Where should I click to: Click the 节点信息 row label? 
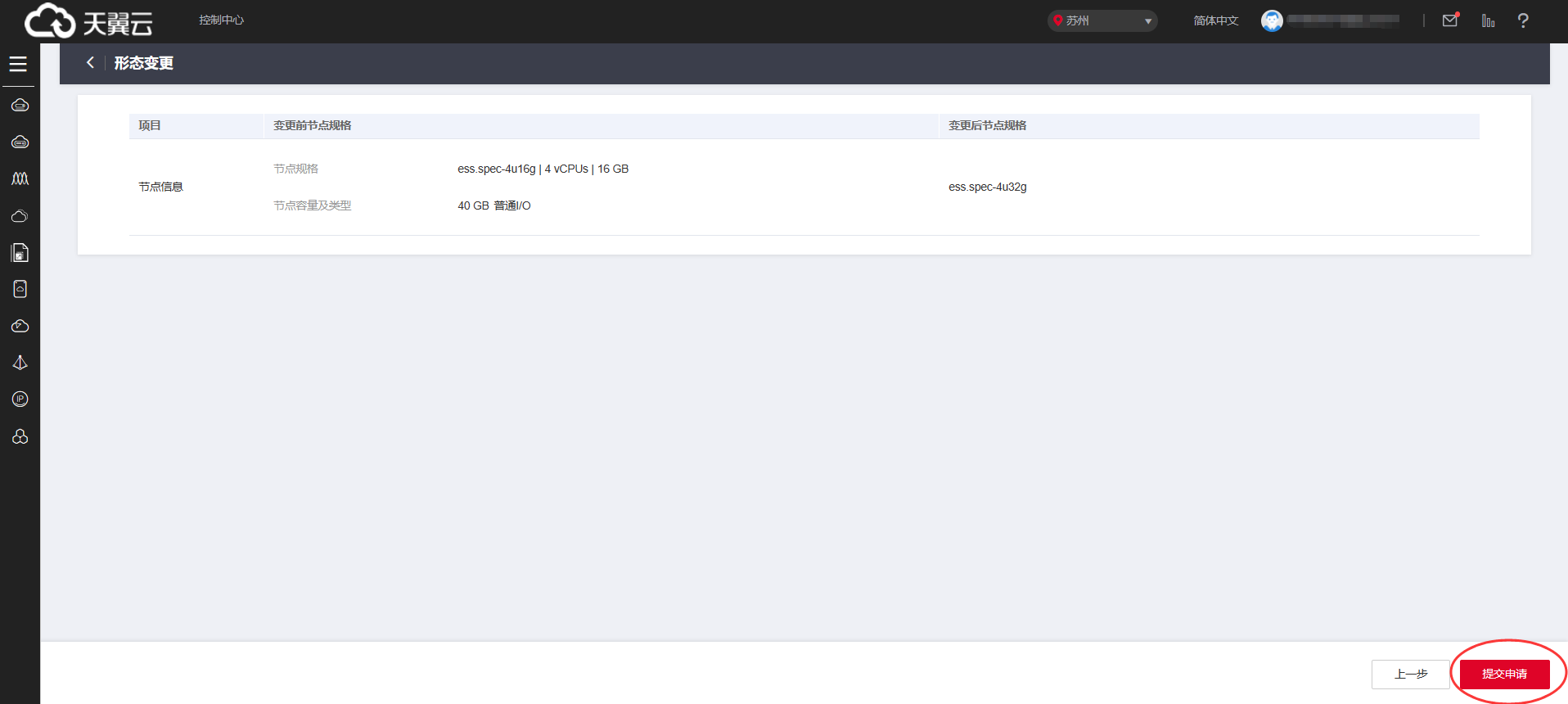click(160, 187)
